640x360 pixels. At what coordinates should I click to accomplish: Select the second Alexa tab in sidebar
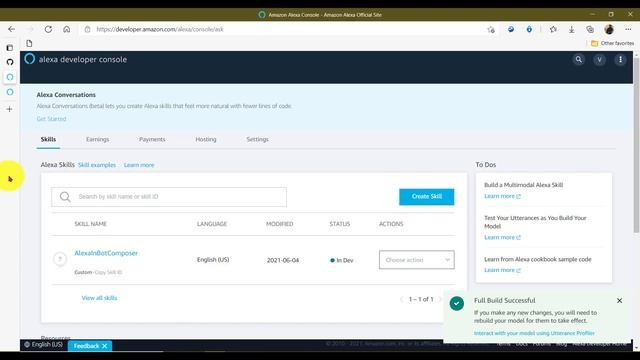(x=10, y=92)
